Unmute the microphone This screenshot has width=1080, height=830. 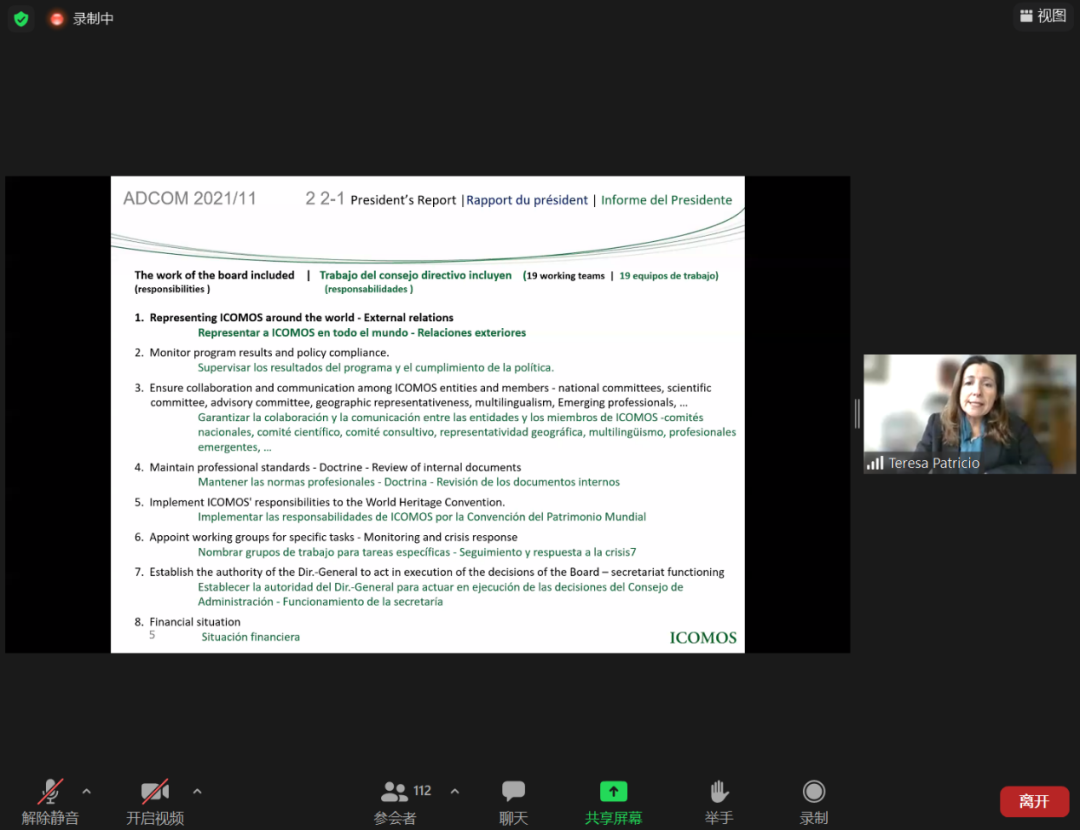pyautogui.click(x=50, y=792)
